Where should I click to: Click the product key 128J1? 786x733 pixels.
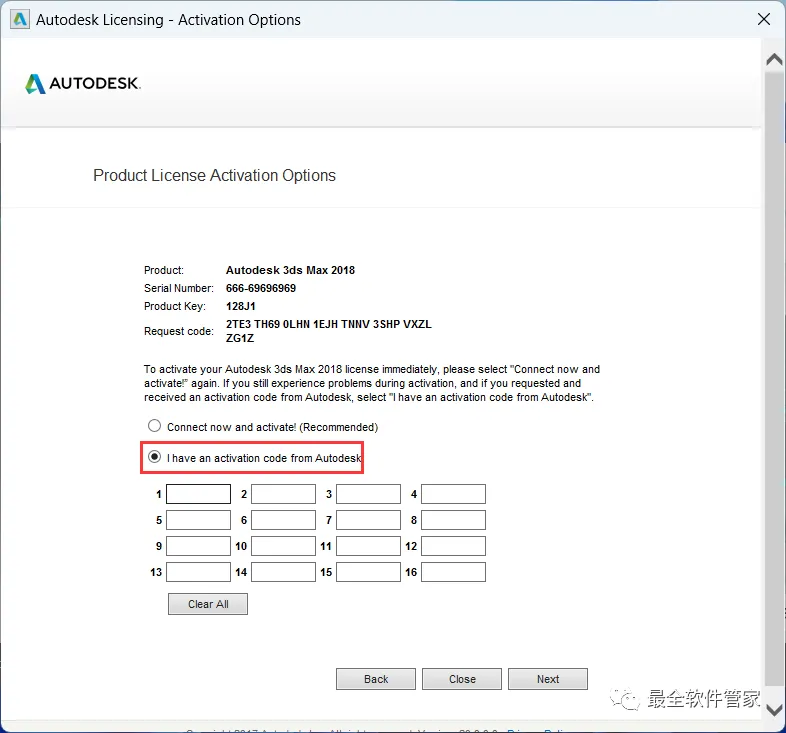click(241, 306)
